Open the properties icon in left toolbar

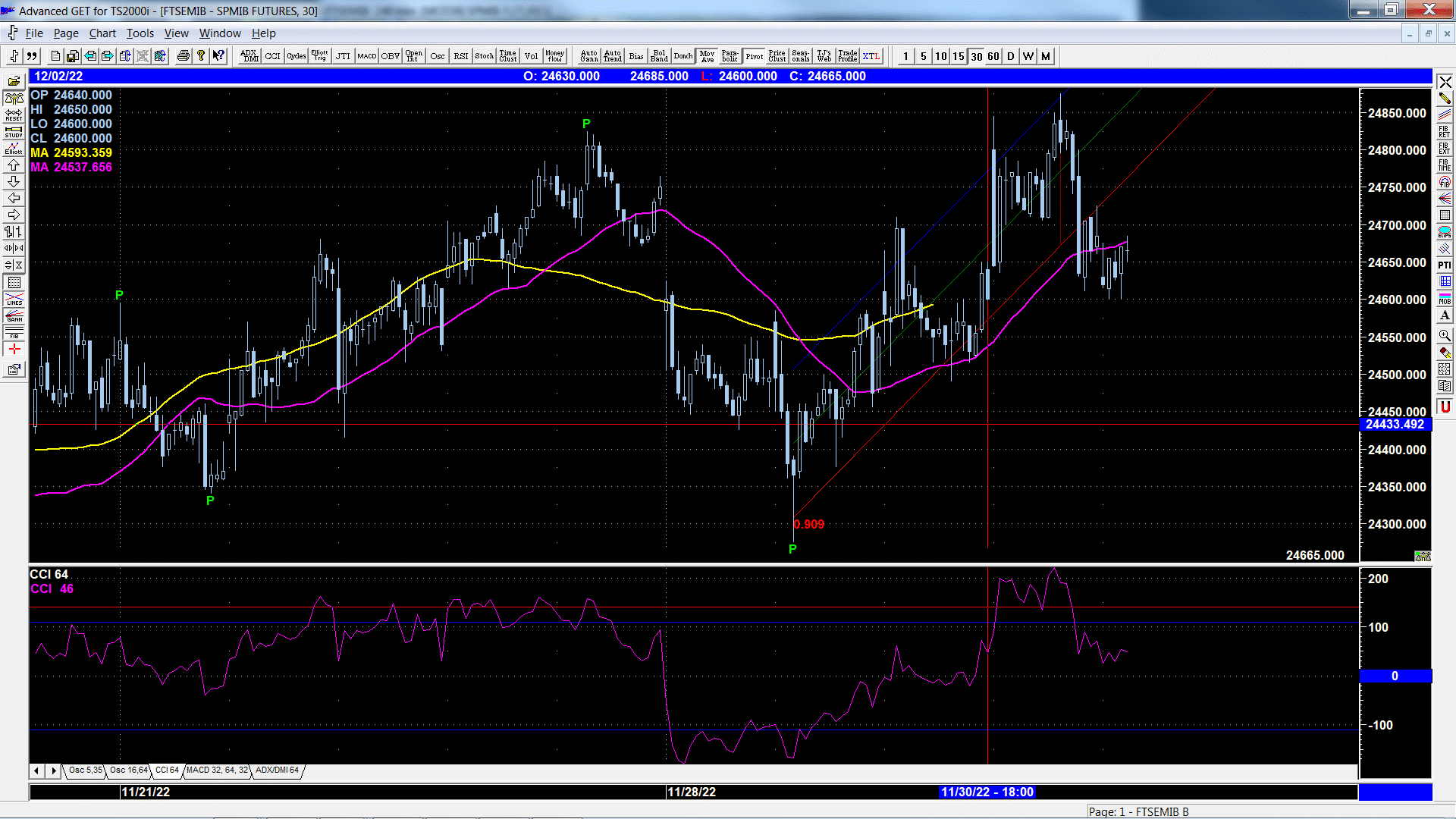(14, 370)
